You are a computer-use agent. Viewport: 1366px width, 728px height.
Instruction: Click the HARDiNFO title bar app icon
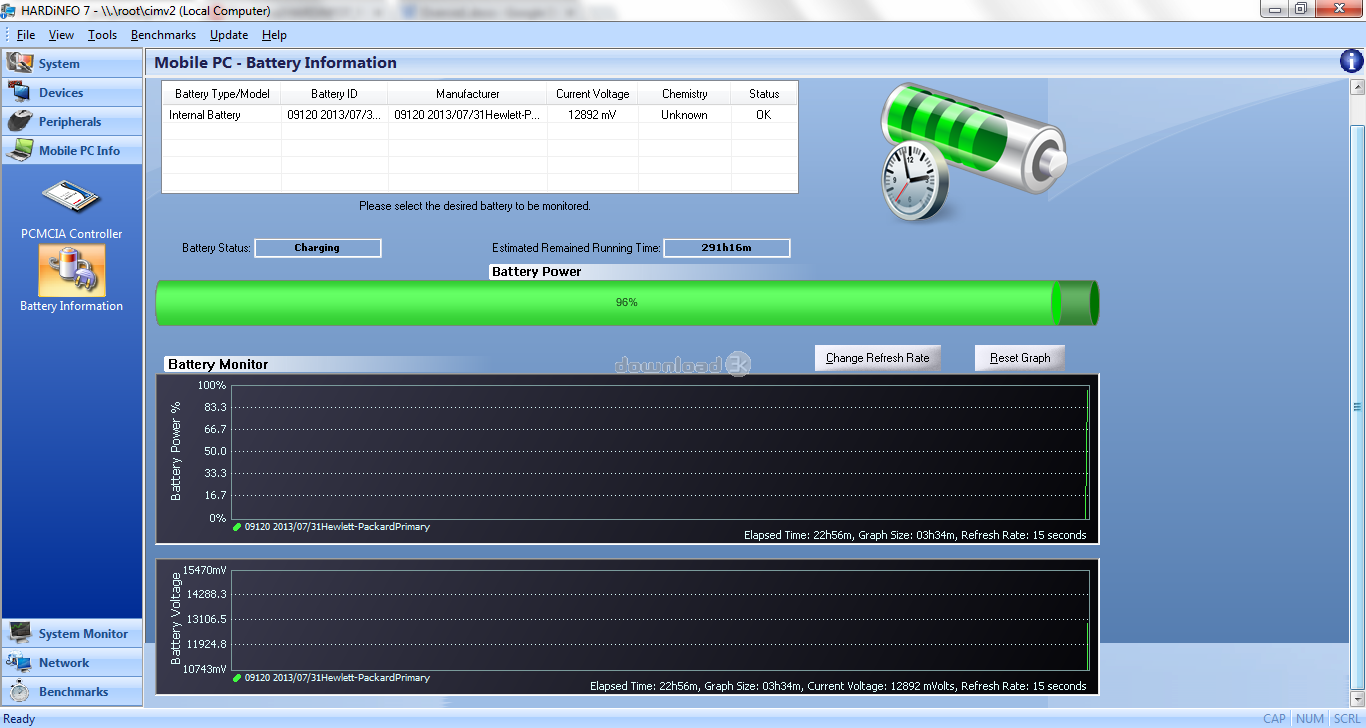(9, 10)
